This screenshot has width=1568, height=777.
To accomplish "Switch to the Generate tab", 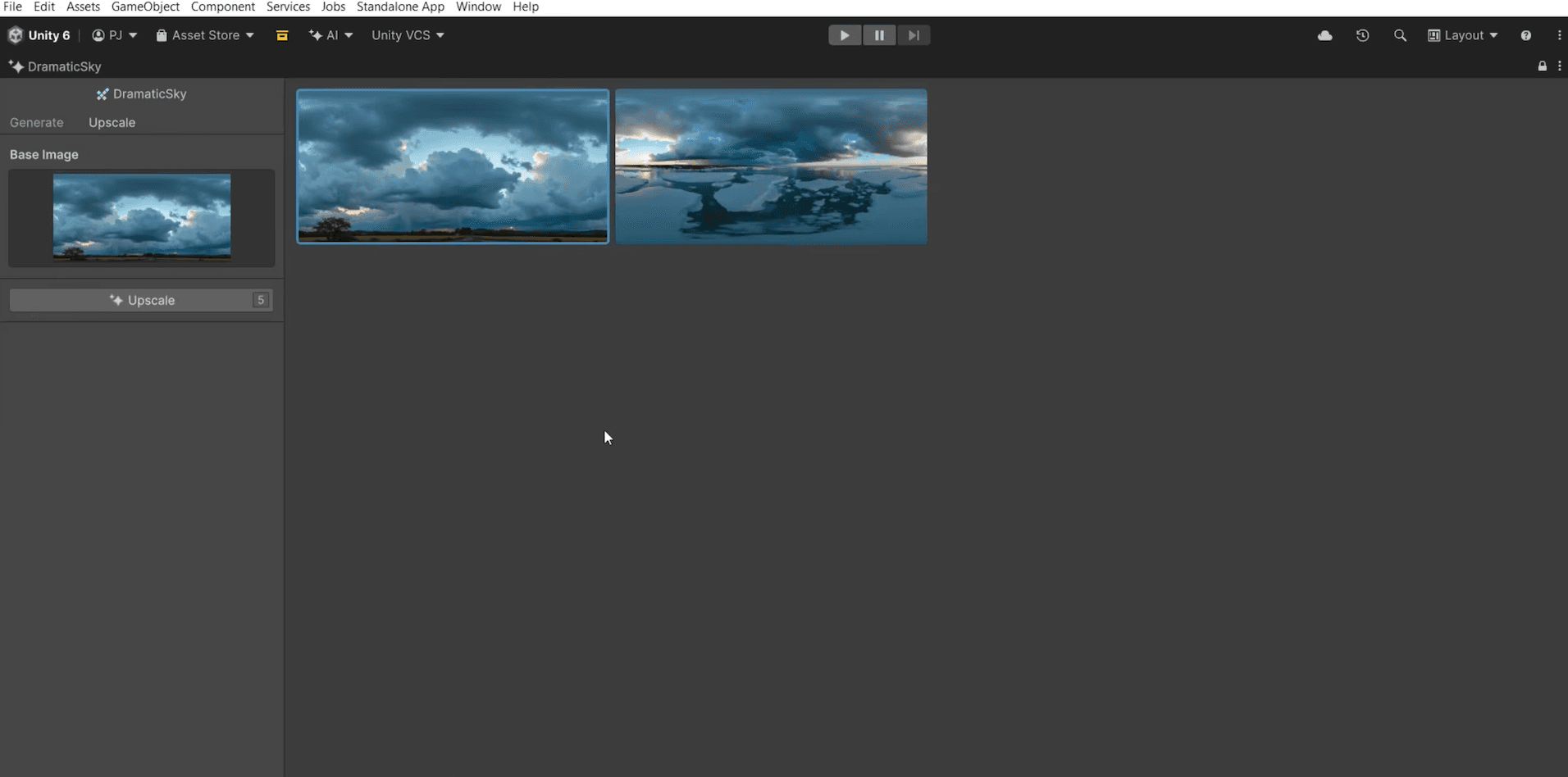I will (x=37, y=122).
